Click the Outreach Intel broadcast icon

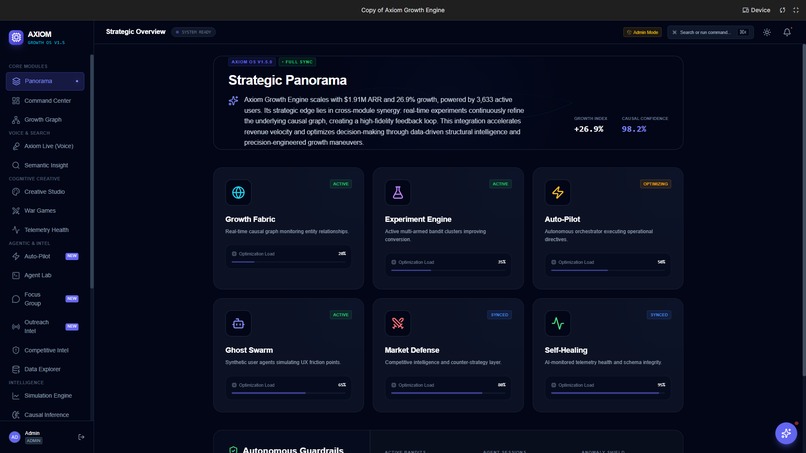pyautogui.click(x=16, y=327)
